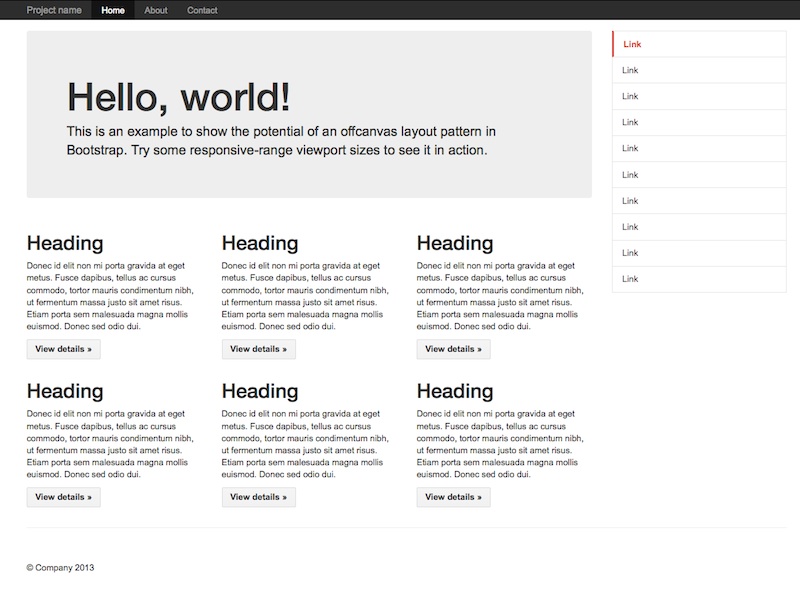The width and height of the screenshot is (800, 600).
Task: Select the Home tab in navbar
Action: click(113, 10)
